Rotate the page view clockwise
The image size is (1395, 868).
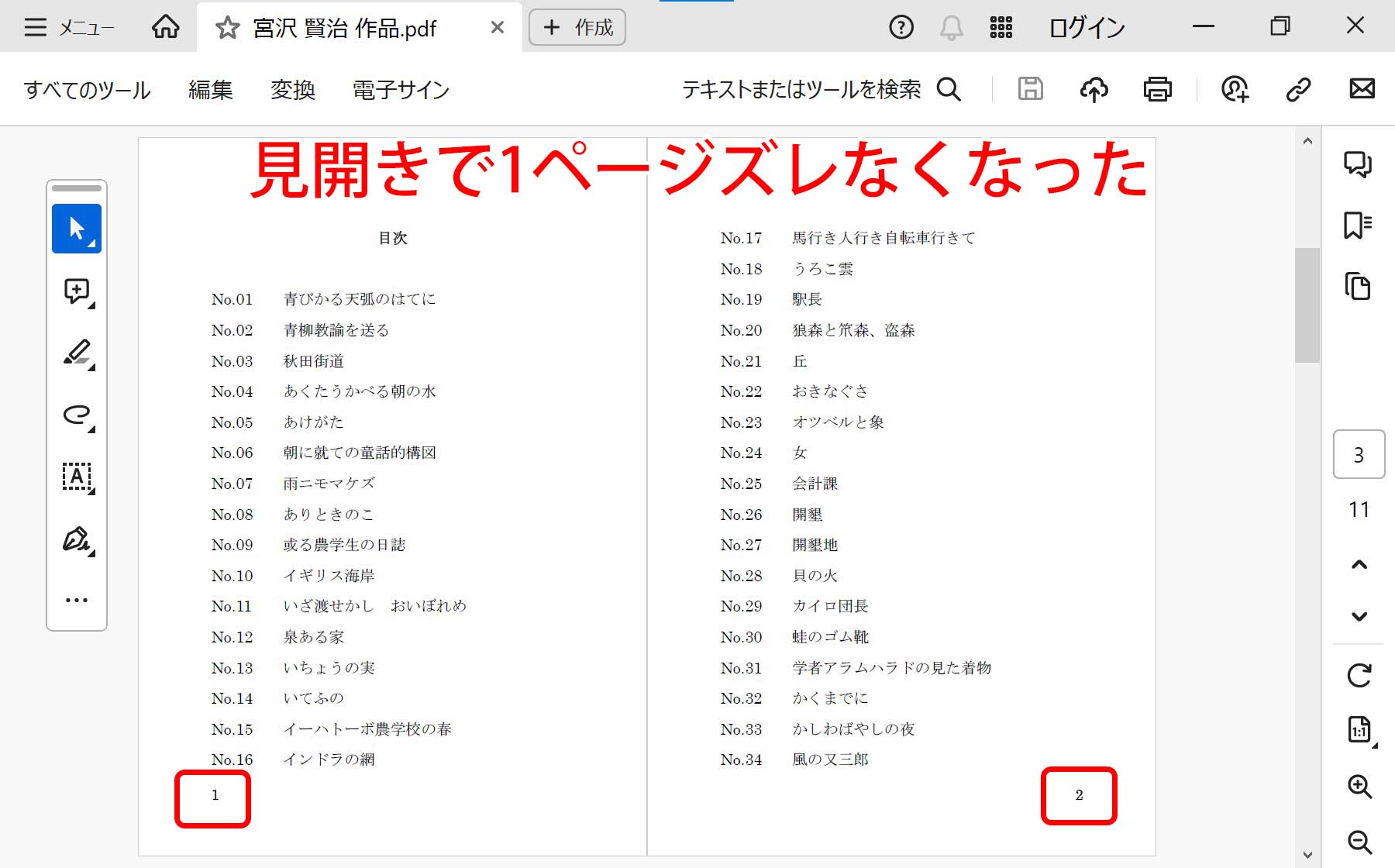[x=1359, y=675]
